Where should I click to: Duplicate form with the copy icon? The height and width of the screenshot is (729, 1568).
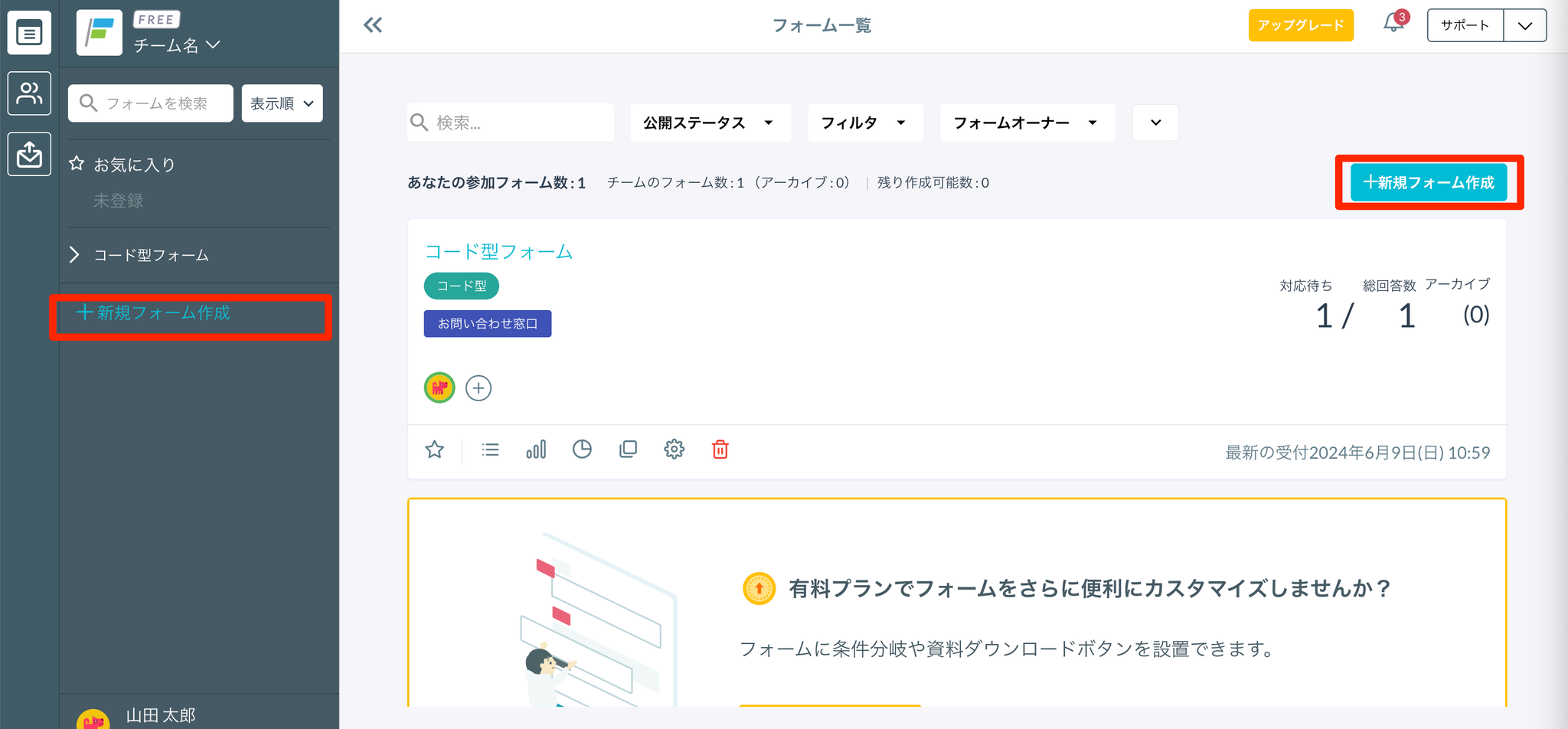click(x=628, y=449)
